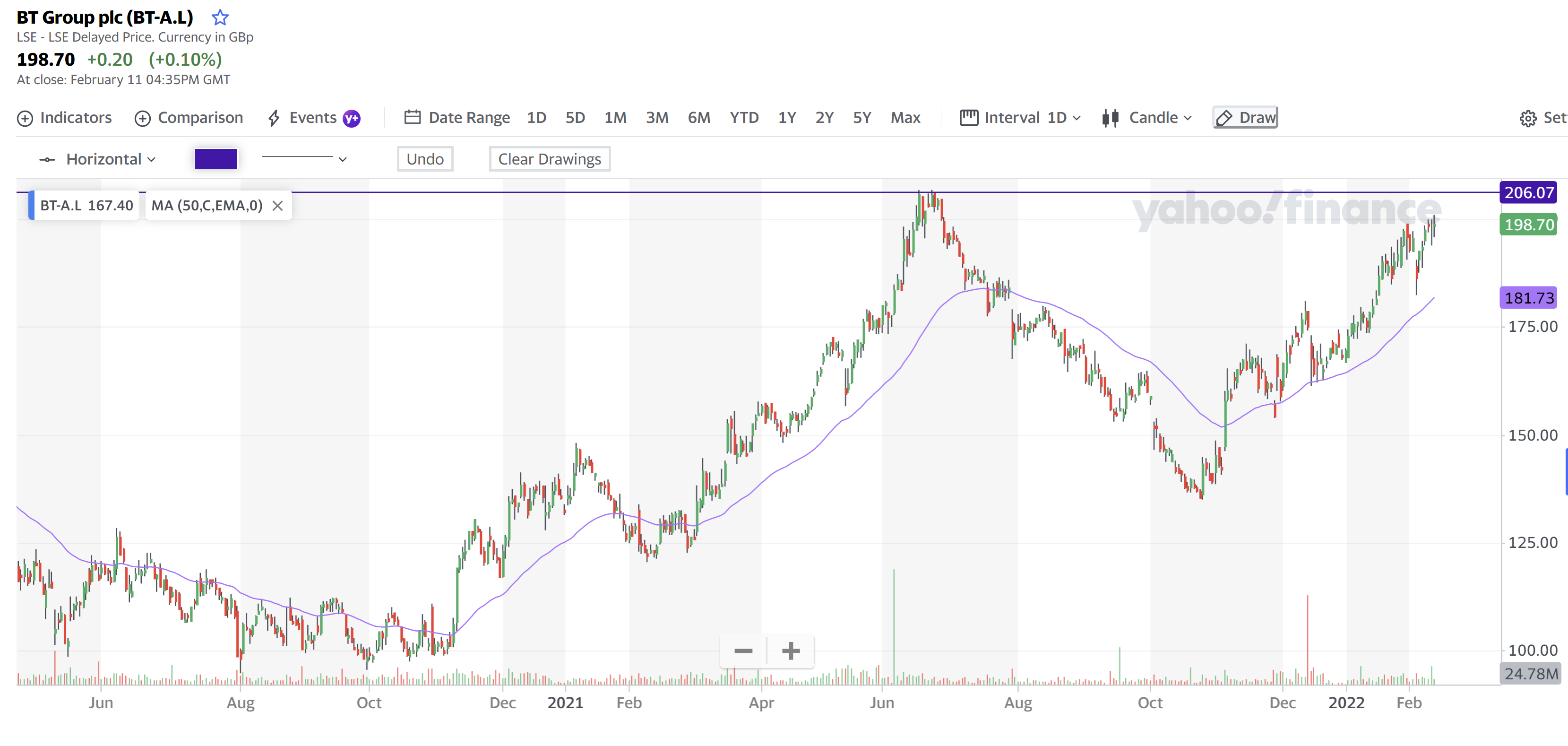Click the Indicators plus icon
Image resolution: width=1568 pixels, height=746 pixels.
pyautogui.click(x=25, y=118)
